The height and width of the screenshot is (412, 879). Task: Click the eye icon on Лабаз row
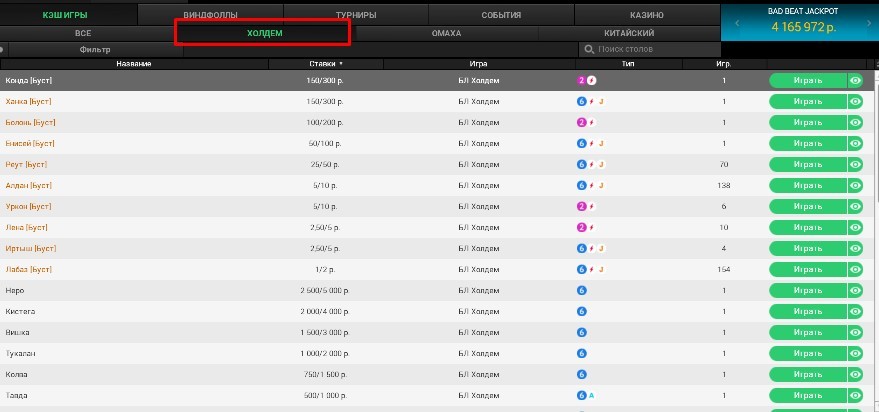point(855,269)
